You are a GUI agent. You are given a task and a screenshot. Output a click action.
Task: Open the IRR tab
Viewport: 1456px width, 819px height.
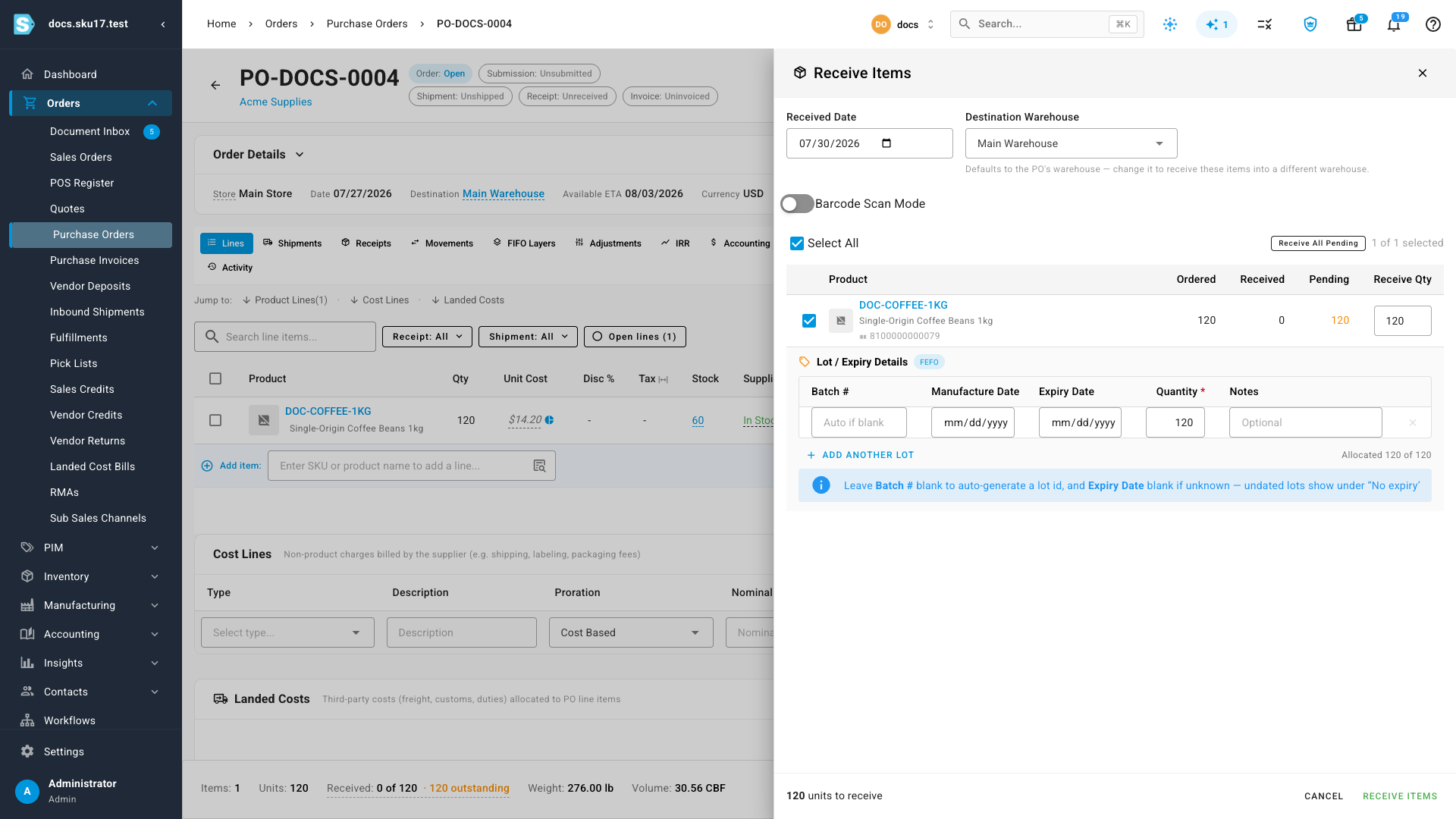[x=675, y=243]
